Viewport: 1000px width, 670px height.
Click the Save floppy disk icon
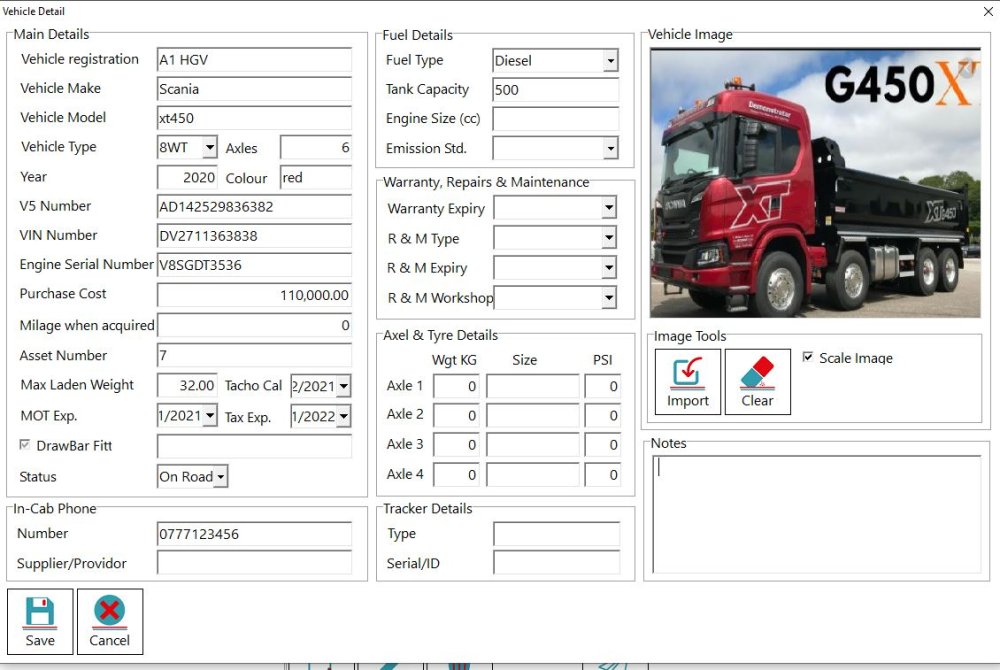tap(40, 612)
